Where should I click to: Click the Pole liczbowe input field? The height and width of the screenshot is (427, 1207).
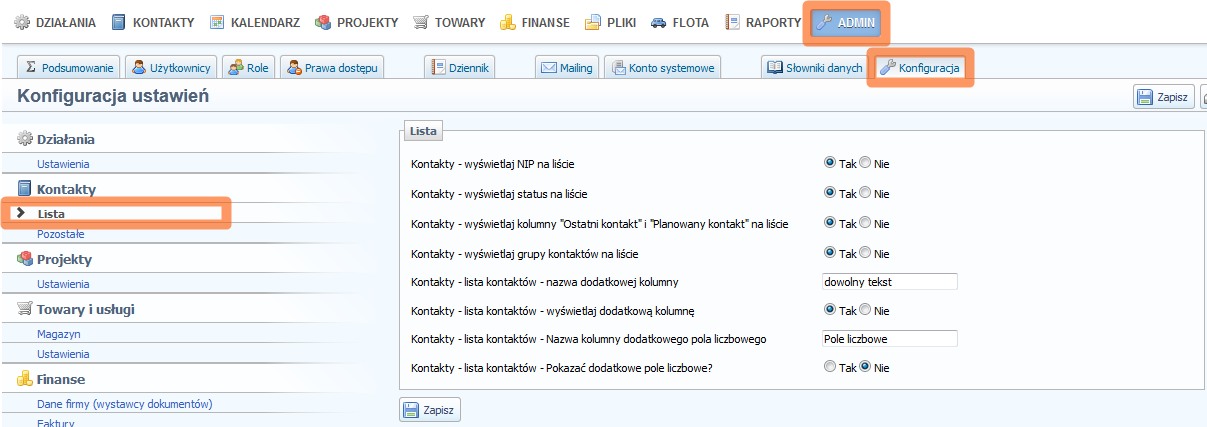pos(888,339)
